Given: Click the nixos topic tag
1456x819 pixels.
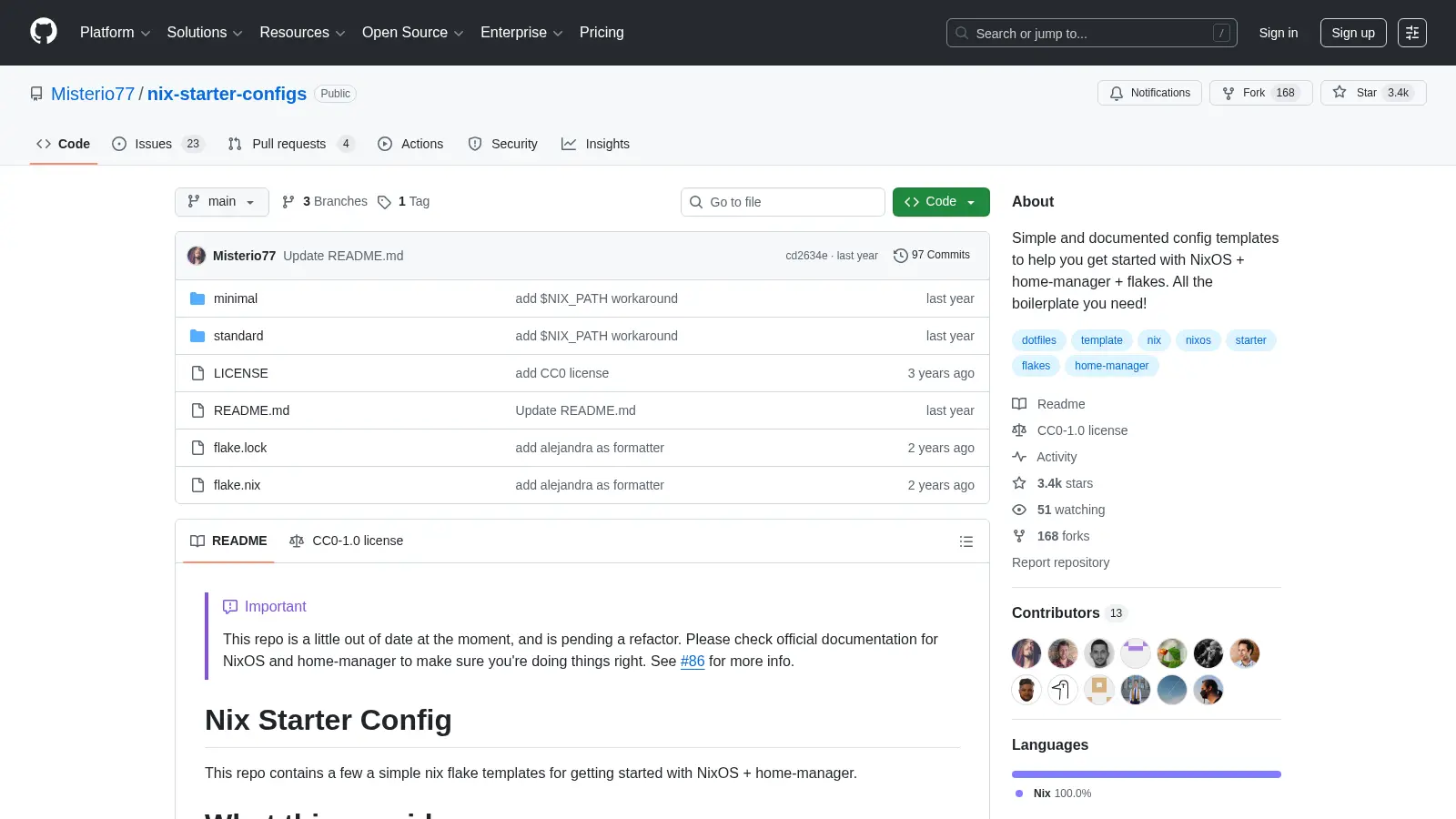Looking at the screenshot, I should 1198,340.
